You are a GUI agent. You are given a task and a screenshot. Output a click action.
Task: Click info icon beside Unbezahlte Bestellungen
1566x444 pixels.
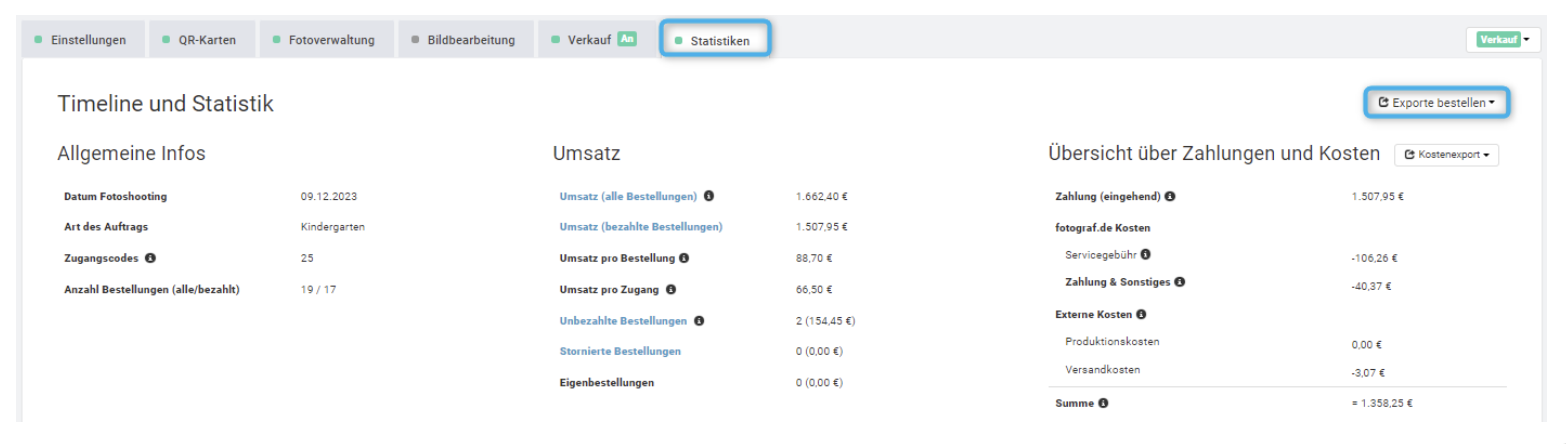699,321
